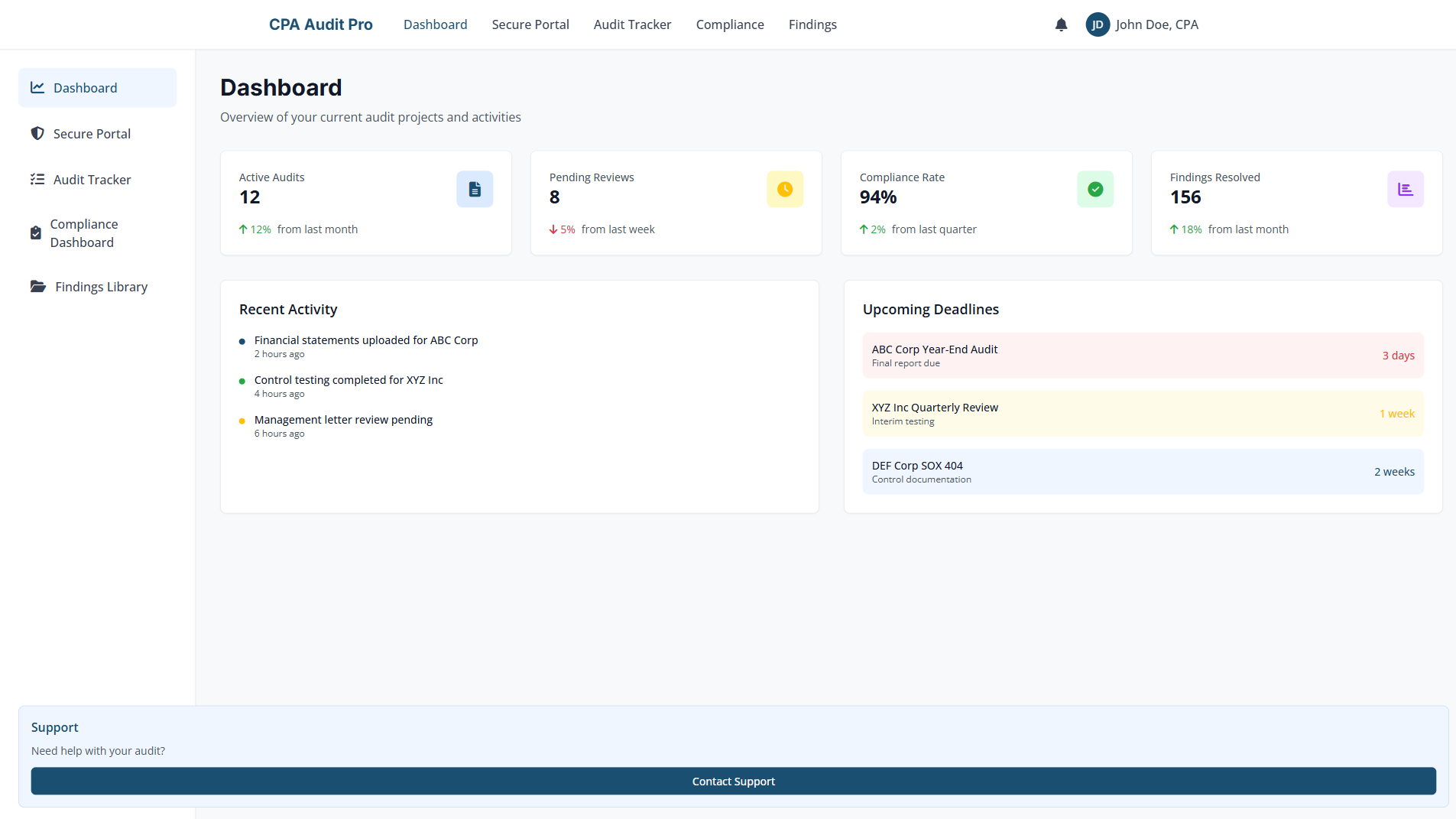Select Compliance from the top navigation
The width and height of the screenshot is (1456, 819).
click(730, 24)
